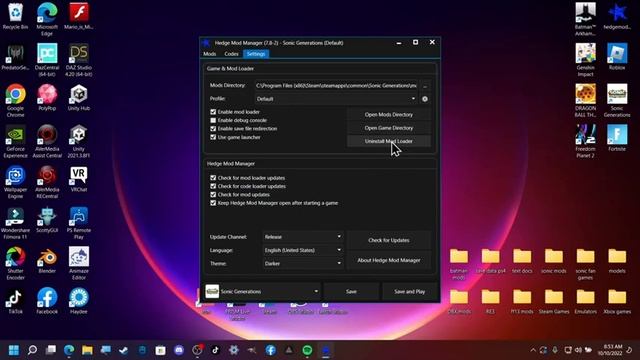Screen dimensions: 640x360
Task: Open hedgemod desktop shortcut icon
Action: click(x=617, y=17)
